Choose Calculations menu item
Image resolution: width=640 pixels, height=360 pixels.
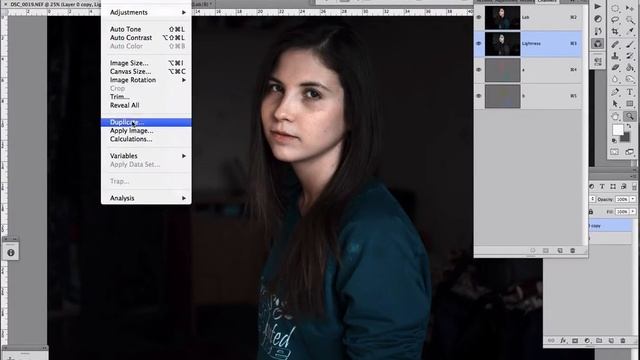click(x=146, y=139)
